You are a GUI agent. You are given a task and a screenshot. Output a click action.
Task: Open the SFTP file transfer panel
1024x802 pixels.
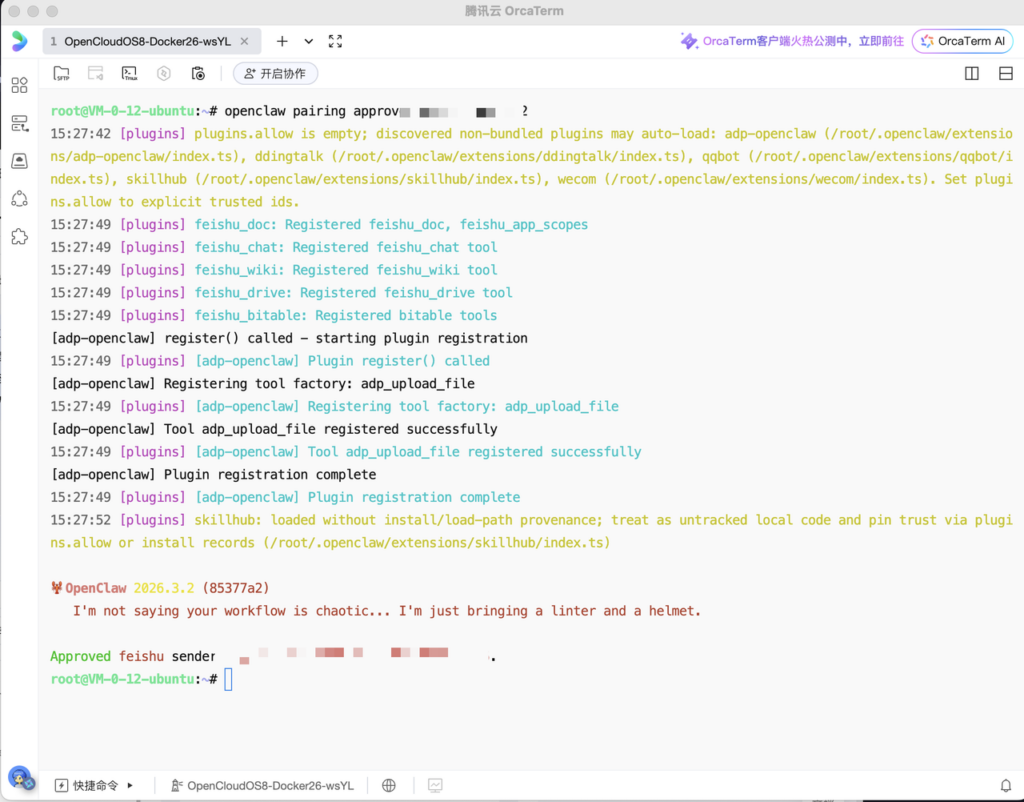point(62,73)
